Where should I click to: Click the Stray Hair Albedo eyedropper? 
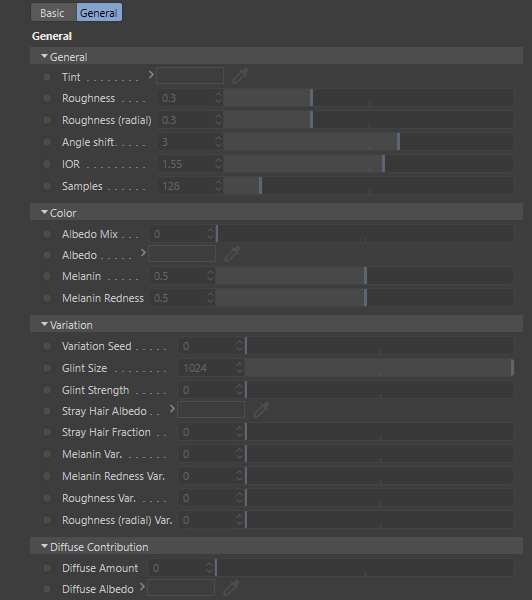click(x=261, y=410)
